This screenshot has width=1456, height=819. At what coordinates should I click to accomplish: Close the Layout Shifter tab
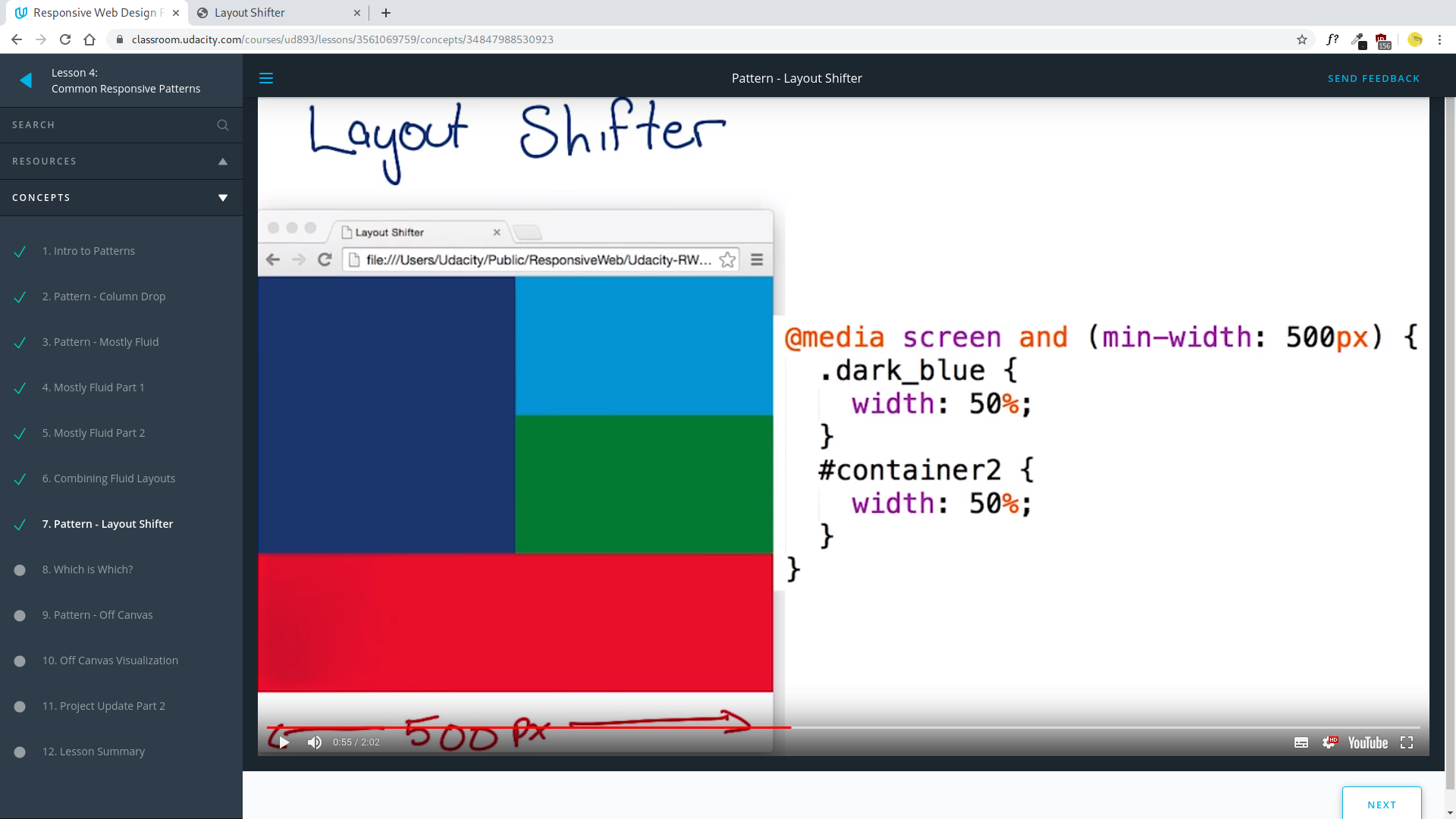click(357, 13)
